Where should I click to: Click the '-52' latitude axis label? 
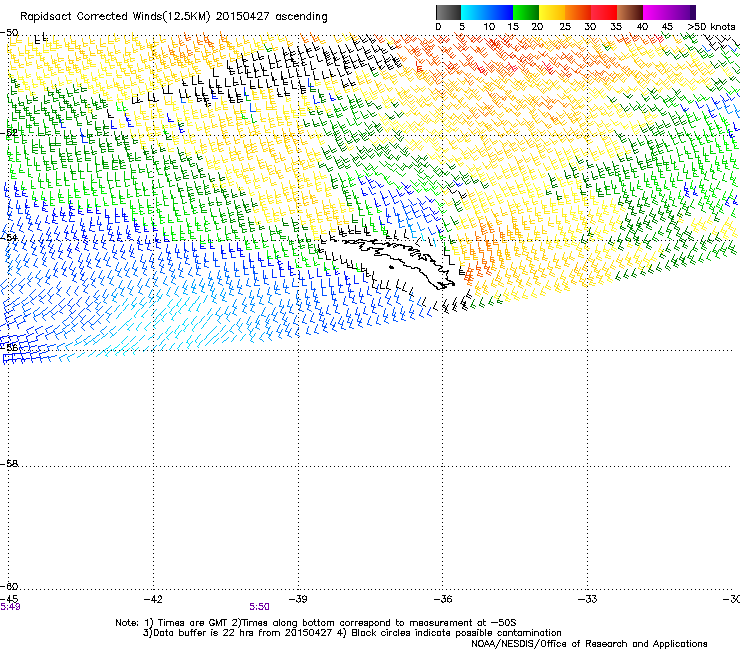click(x=9, y=133)
